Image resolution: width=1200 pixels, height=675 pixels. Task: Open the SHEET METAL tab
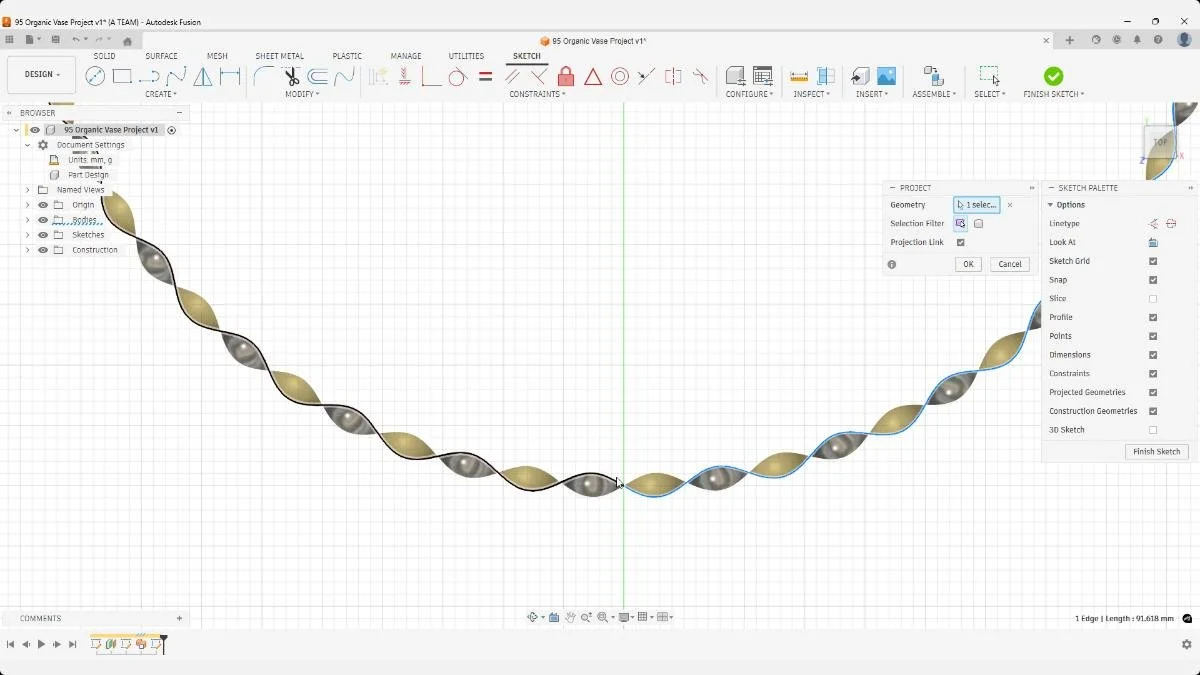click(279, 56)
